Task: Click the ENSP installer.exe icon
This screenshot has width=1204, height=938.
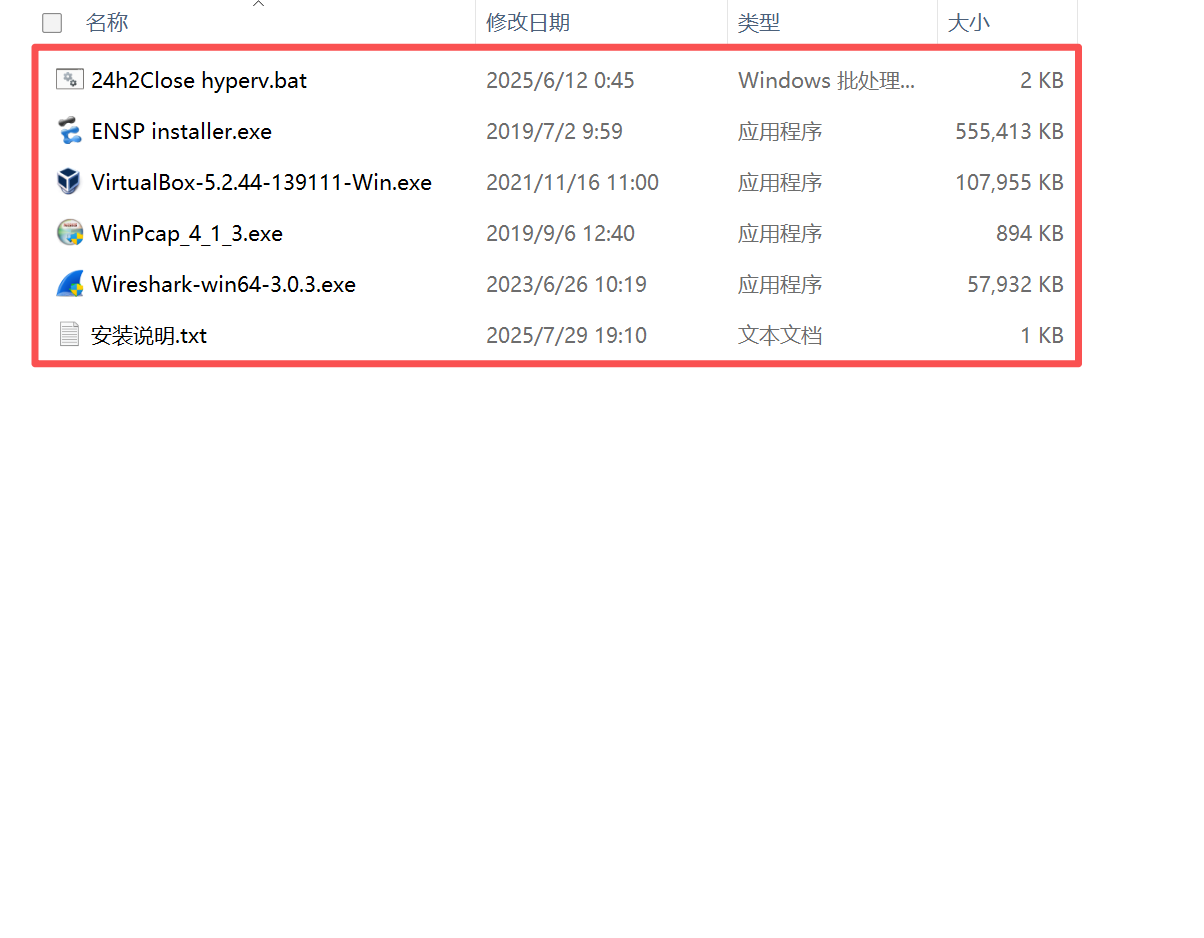Action: click(x=68, y=131)
